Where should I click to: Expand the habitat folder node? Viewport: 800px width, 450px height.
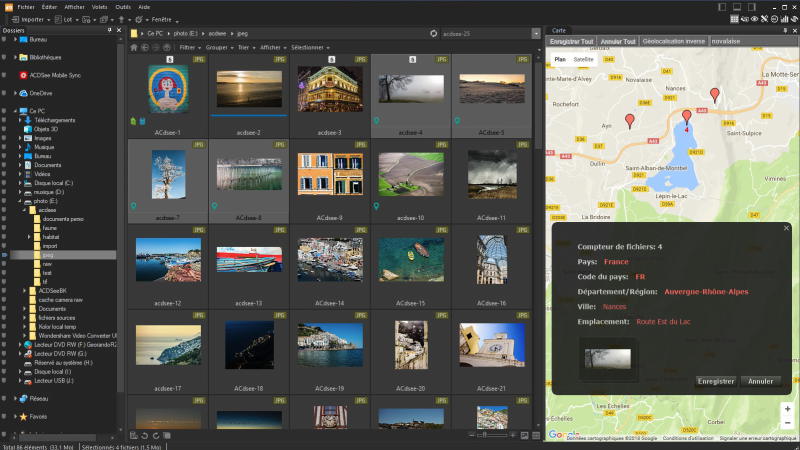tap(29, 237)
